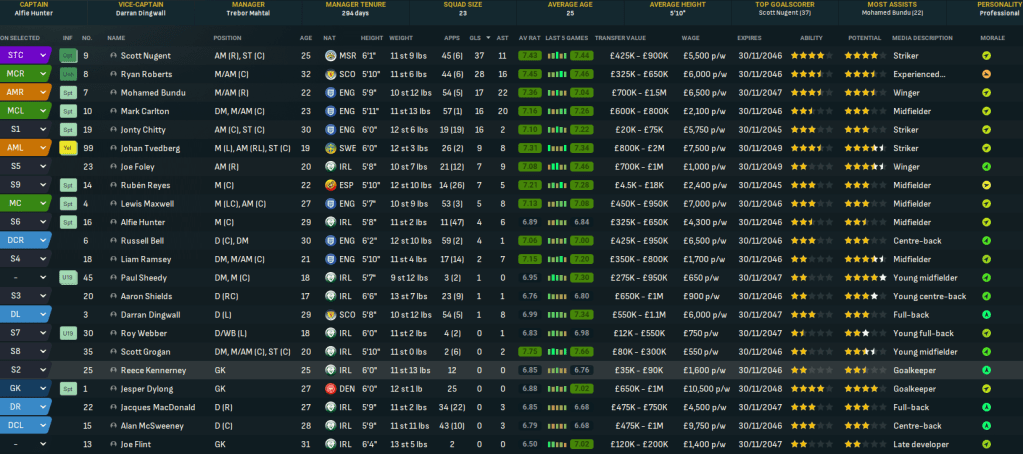
Task: Click the player icon beside Scott Nugent's name
Action: tap(113, 55)
